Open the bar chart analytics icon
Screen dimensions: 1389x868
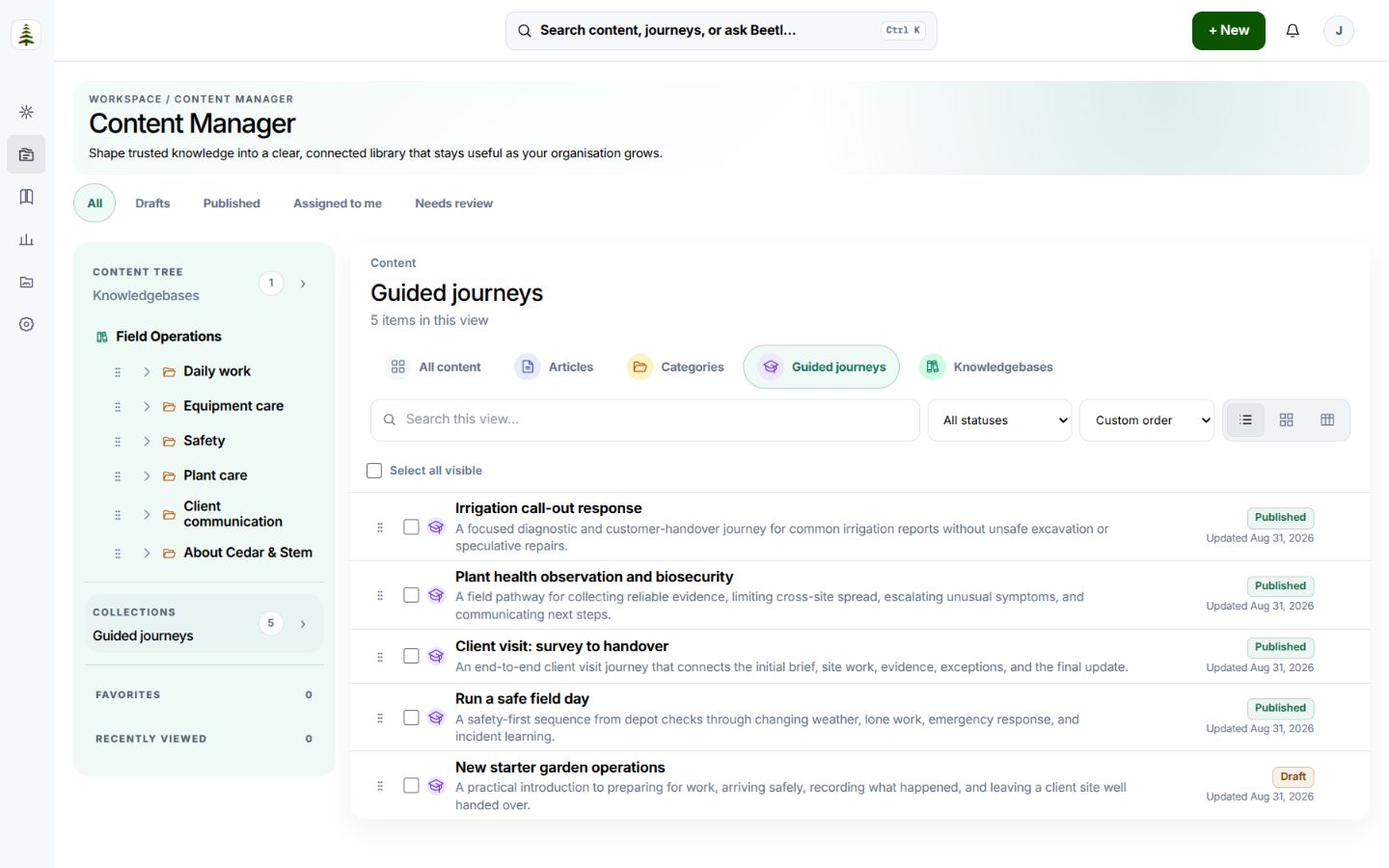coord(26,239)
